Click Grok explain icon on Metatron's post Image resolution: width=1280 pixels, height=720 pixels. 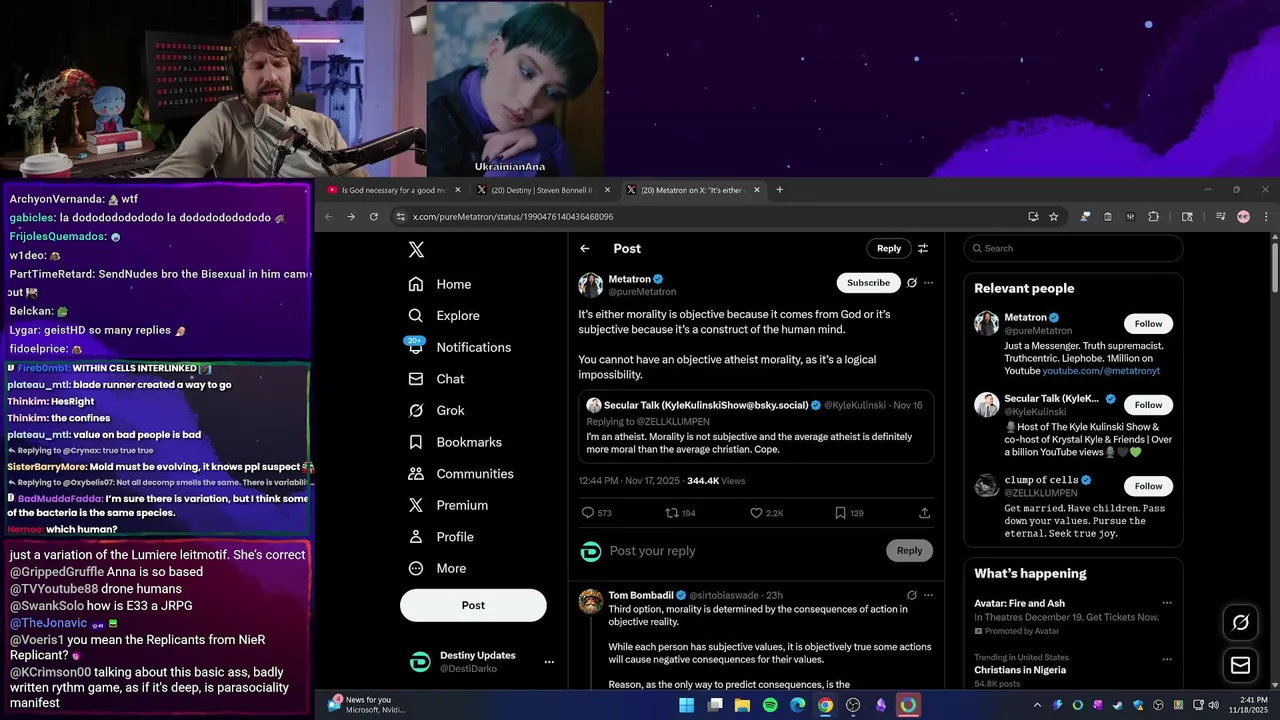click(911, 283)
